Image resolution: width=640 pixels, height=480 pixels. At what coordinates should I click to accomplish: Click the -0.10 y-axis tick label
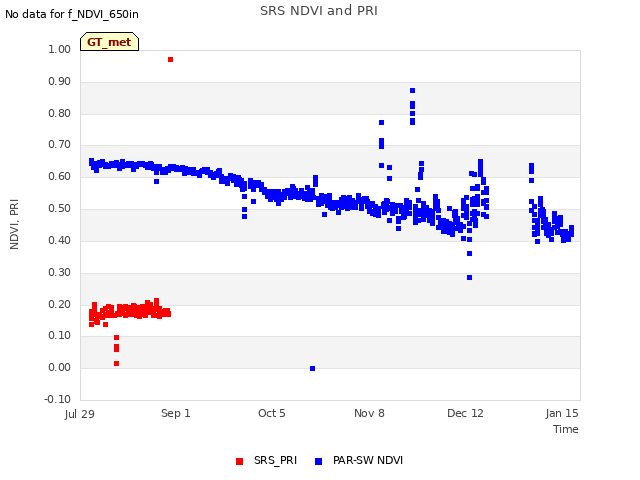click(x=58, y=399)
